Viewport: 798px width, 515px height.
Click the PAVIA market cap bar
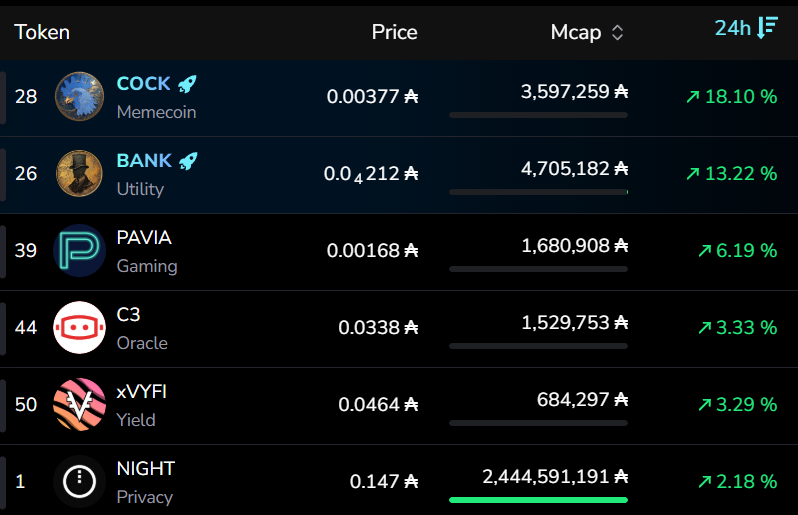[x=538, y=269]
